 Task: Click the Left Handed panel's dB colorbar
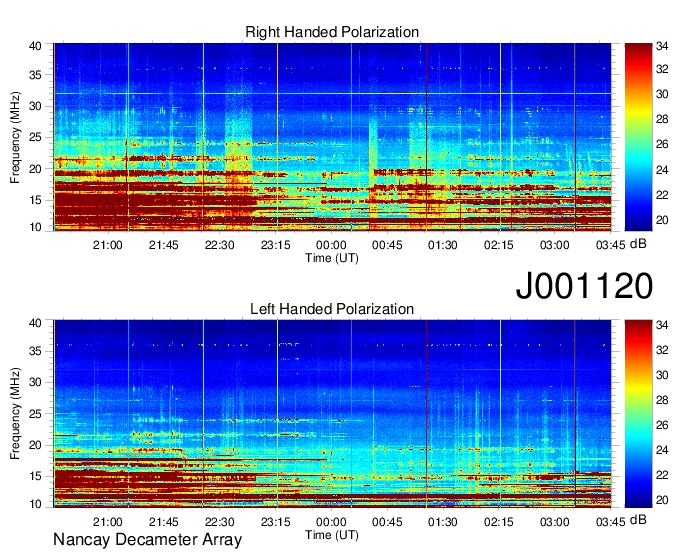(638, 414)
